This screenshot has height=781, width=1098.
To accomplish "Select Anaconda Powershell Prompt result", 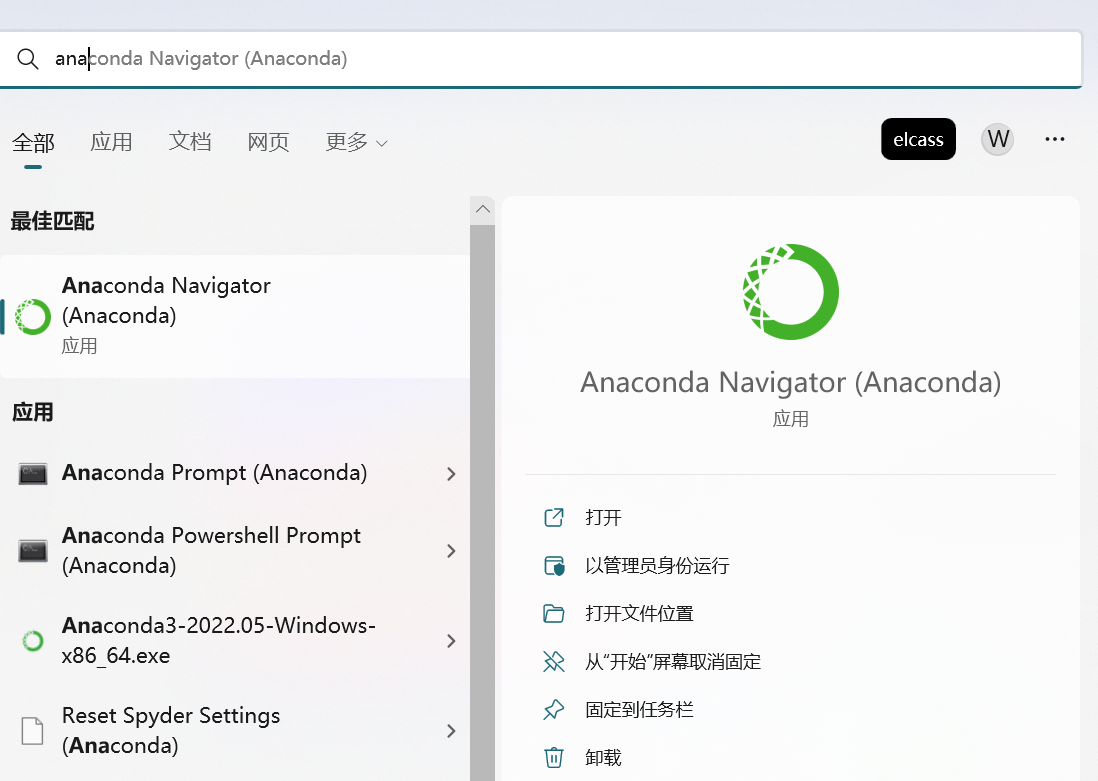I will click(235, 551).
